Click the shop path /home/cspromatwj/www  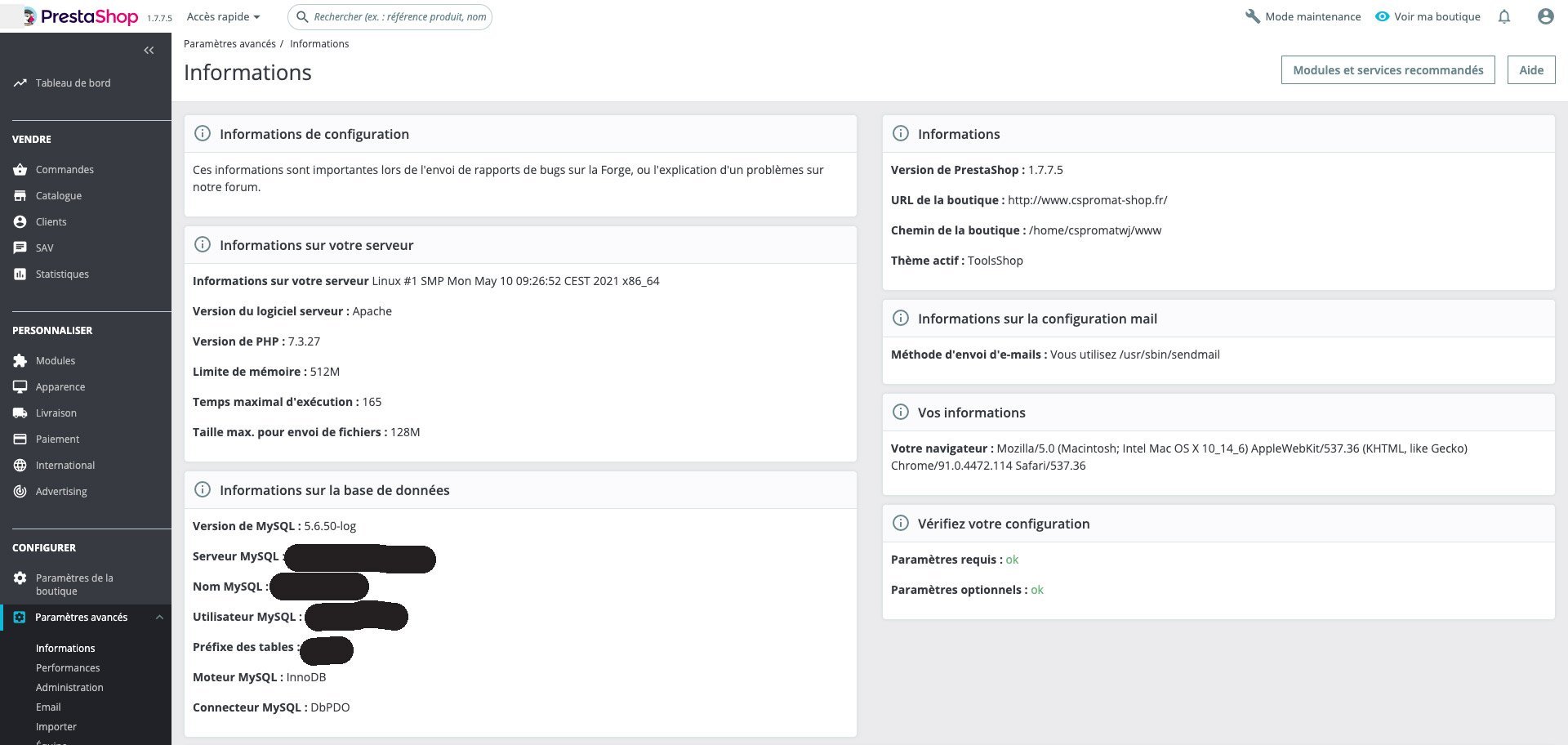1095,230
